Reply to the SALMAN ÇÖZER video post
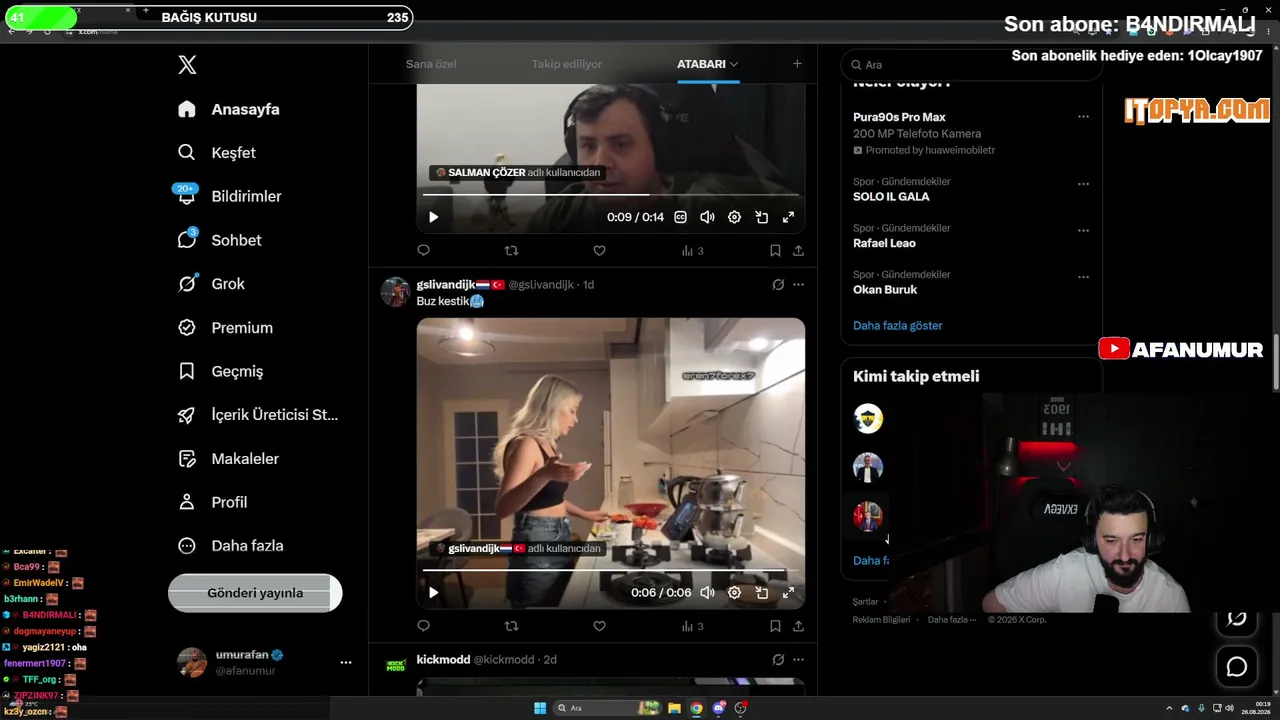 (x=423, y=251)
